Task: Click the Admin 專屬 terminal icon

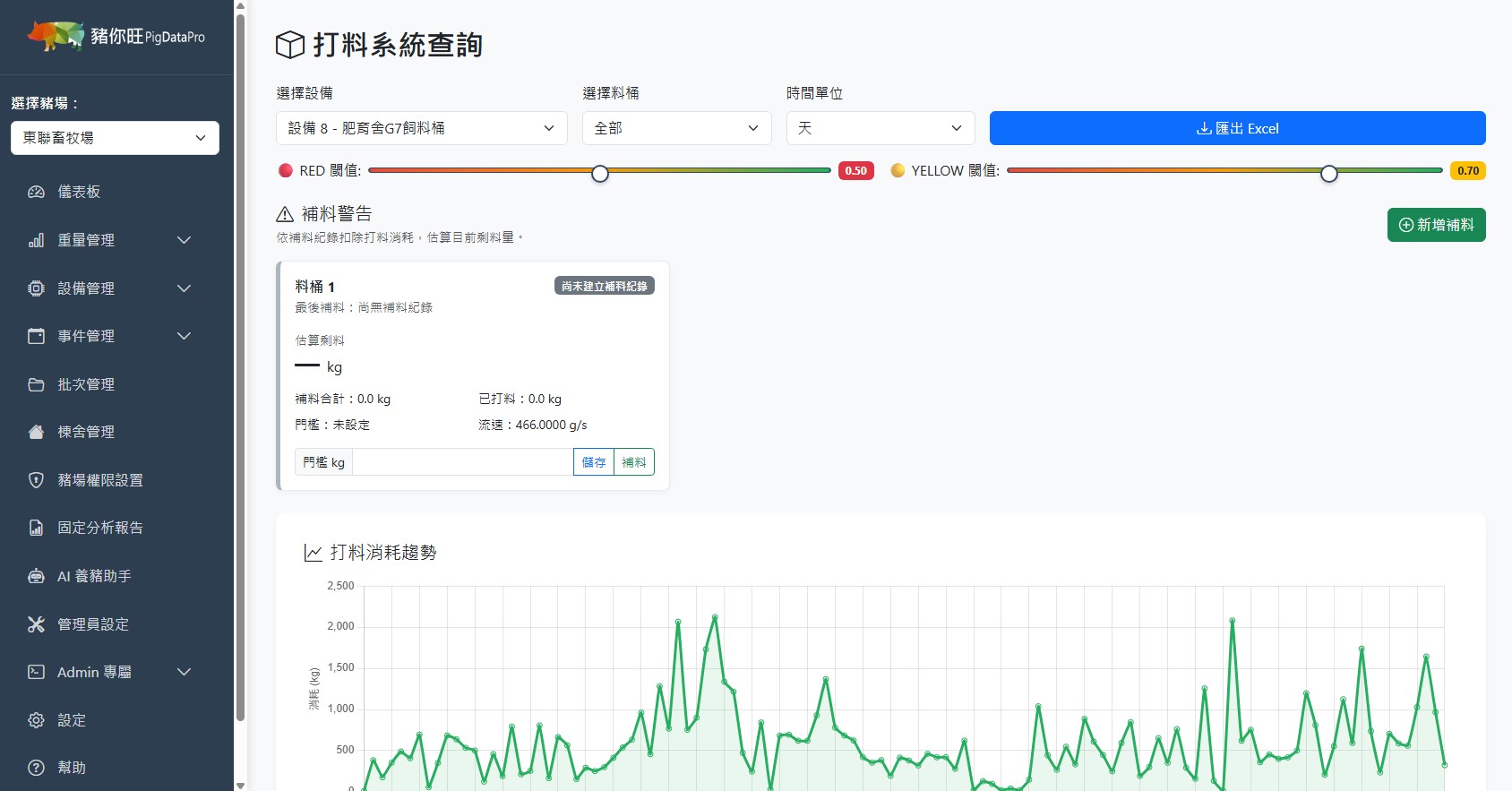Action: (36, 672)
